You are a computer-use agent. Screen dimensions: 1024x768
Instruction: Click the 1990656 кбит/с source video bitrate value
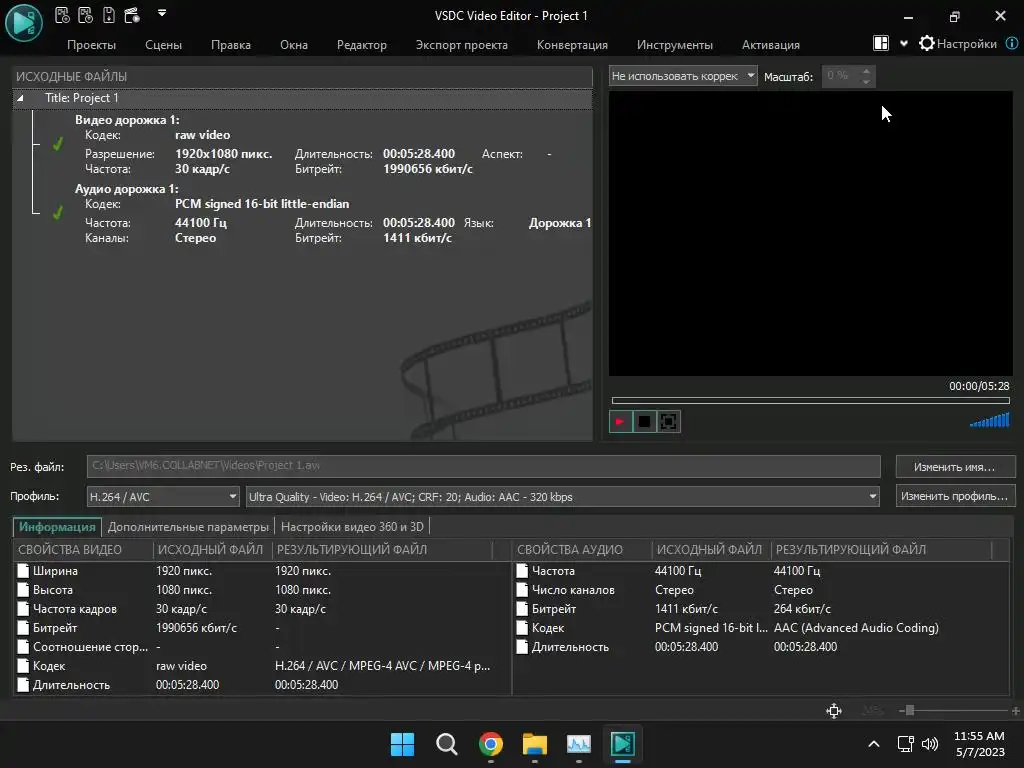click(x=196, y=628)
